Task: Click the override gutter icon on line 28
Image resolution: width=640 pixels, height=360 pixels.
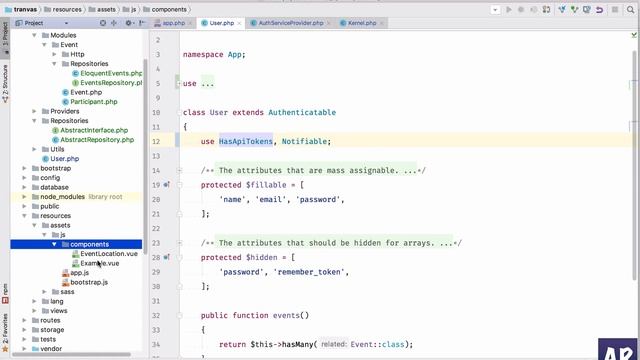Action: pos(167,258)
